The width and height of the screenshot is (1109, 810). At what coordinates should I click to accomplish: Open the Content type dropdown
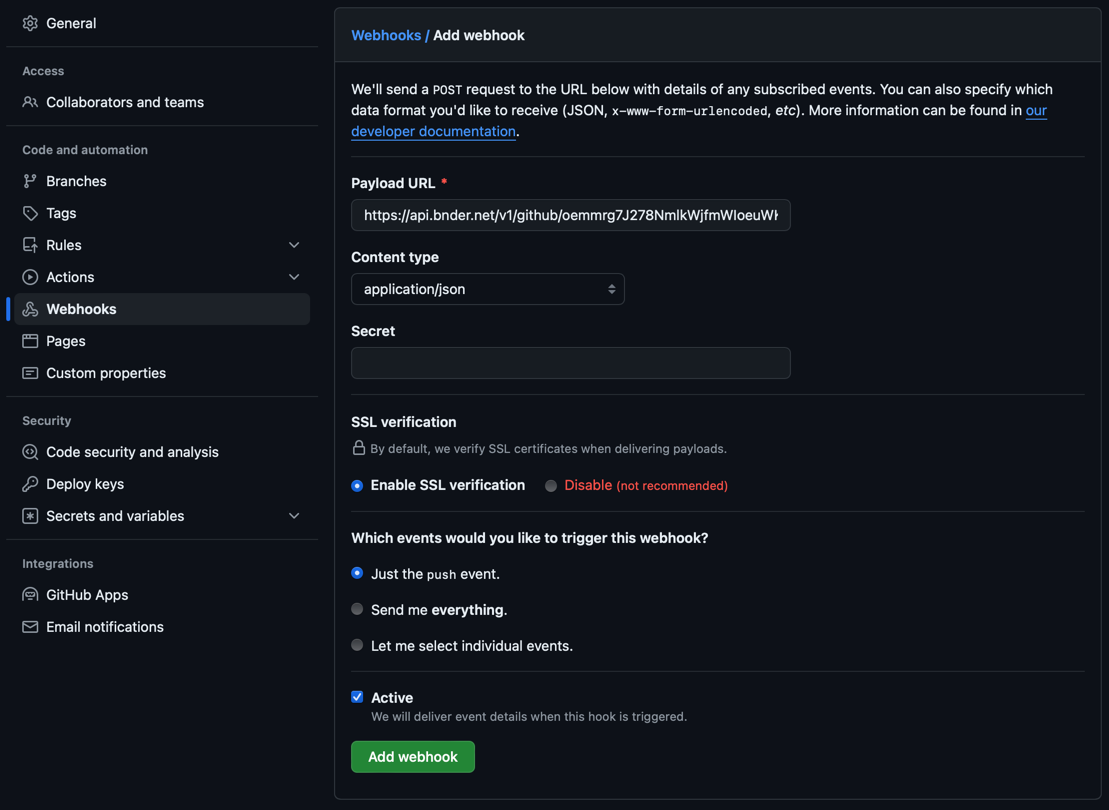coord(487,289)
